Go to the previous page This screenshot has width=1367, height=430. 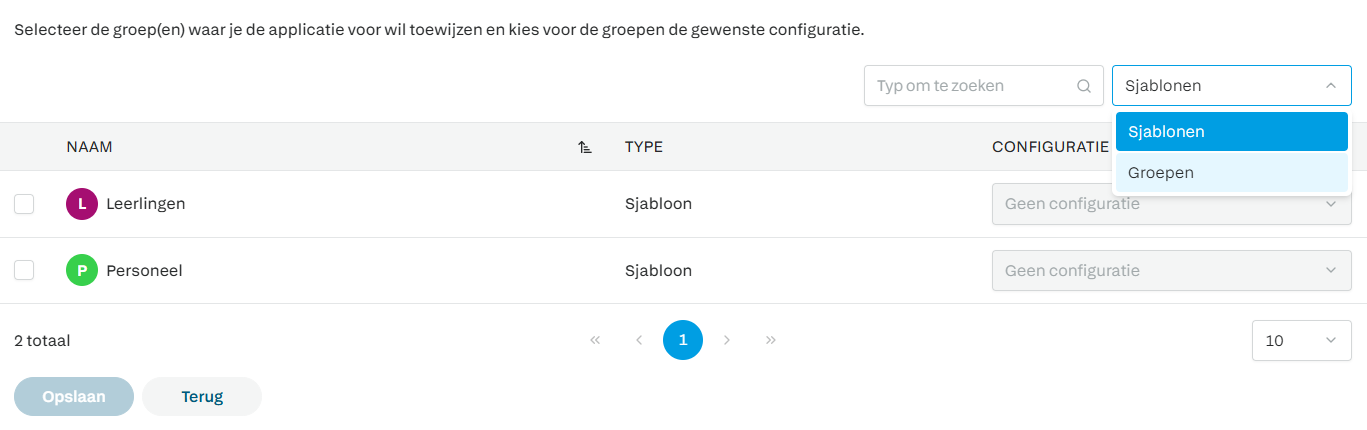[x=639, y=340]
